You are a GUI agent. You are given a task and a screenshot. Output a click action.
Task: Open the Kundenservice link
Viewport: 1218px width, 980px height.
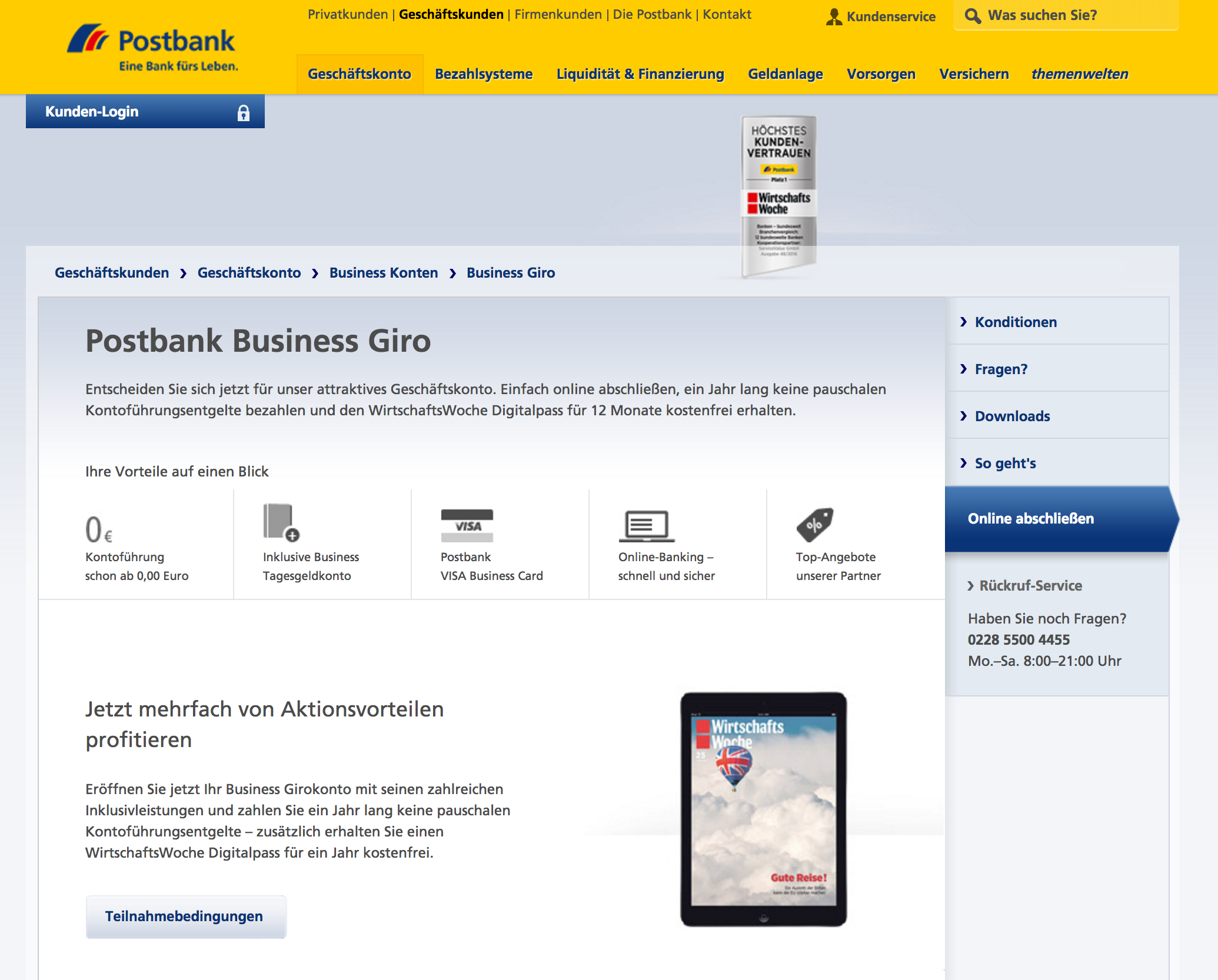[x=891, y=16]
